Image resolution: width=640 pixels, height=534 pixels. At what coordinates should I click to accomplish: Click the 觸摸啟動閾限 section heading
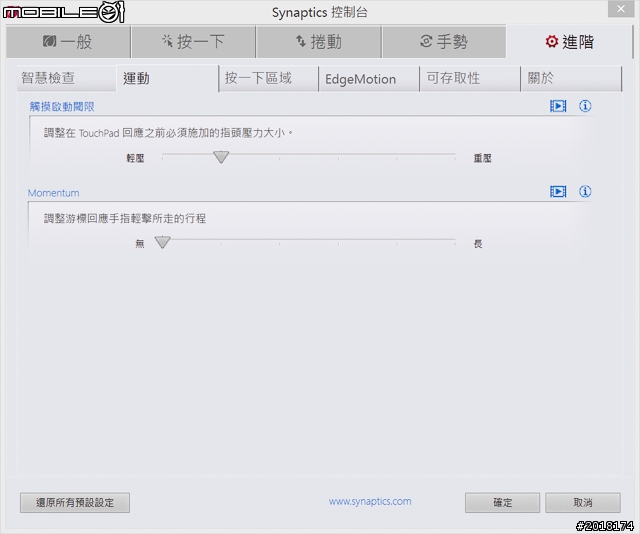click(x=62, y=107)
